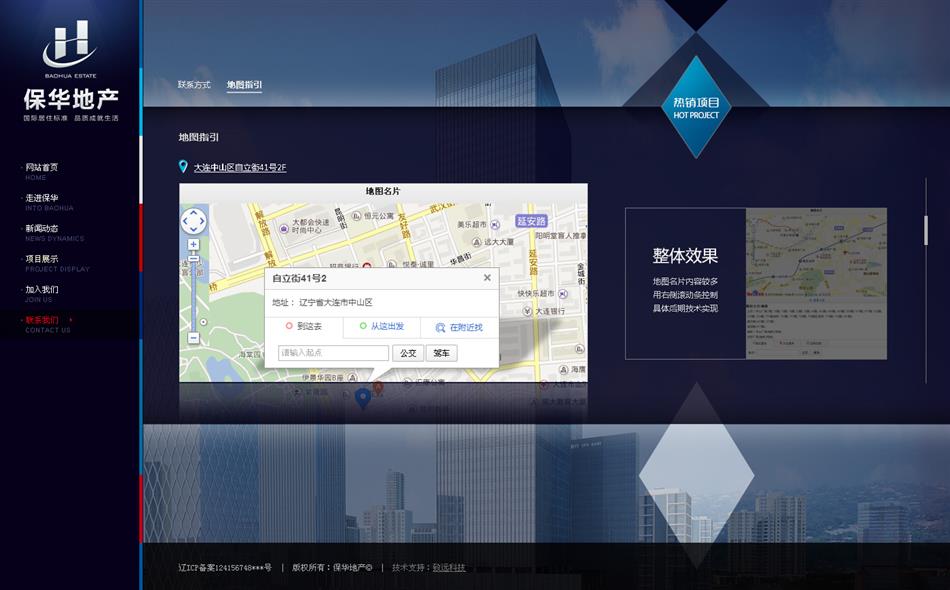Zoom in the map with plus button
Screen dimensions: 950x590
[193, 244]
